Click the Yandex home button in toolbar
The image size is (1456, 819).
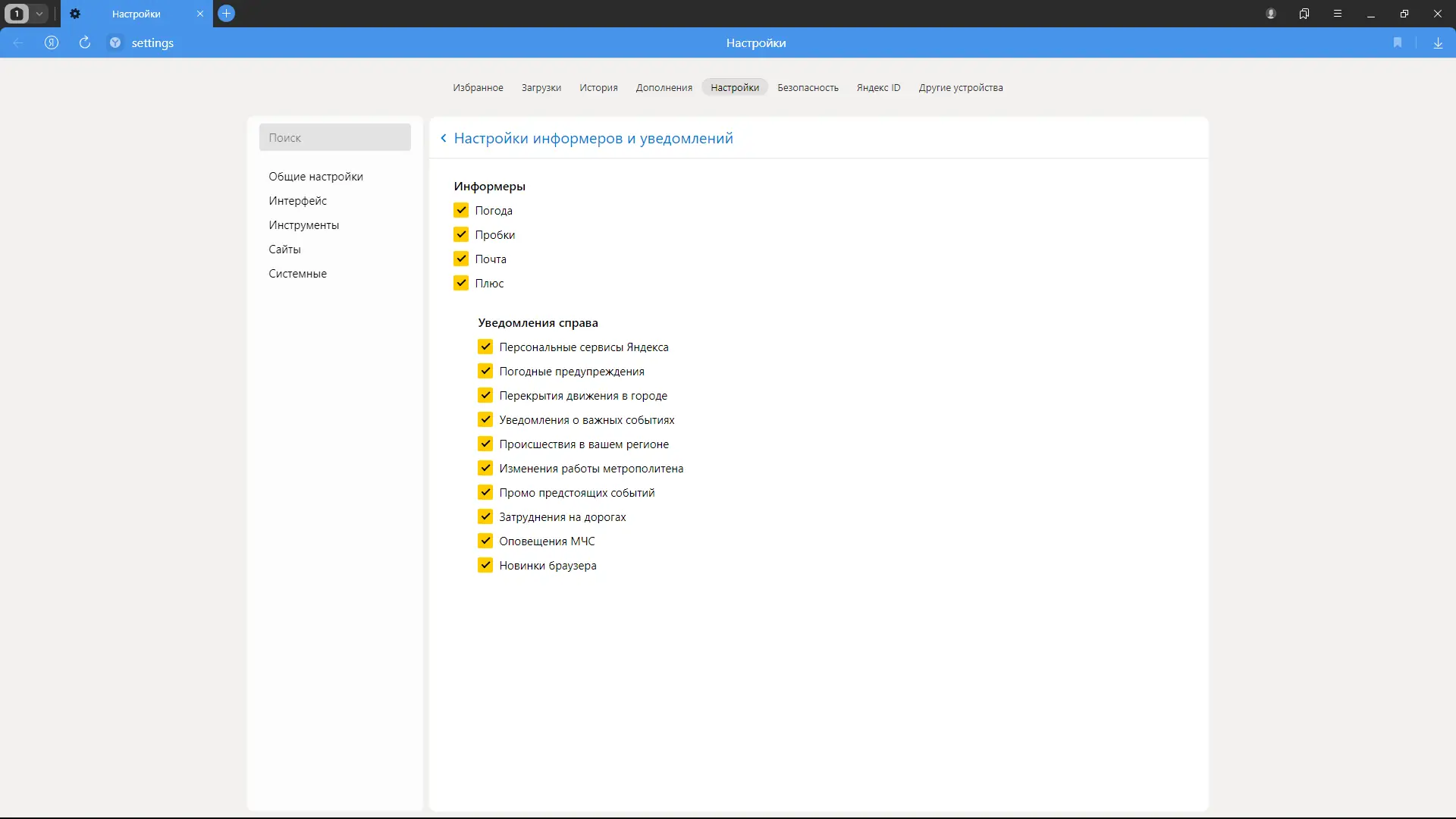click(52, 43)
